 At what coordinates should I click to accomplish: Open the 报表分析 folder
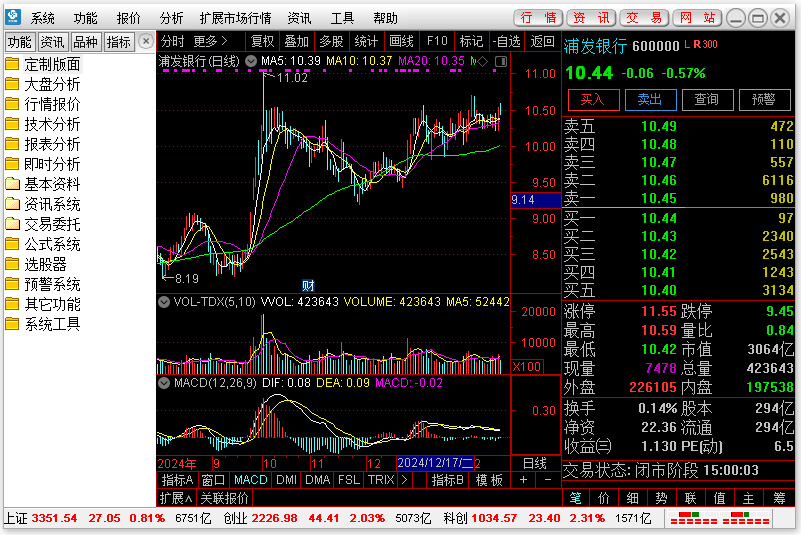[x=43, y=144]
